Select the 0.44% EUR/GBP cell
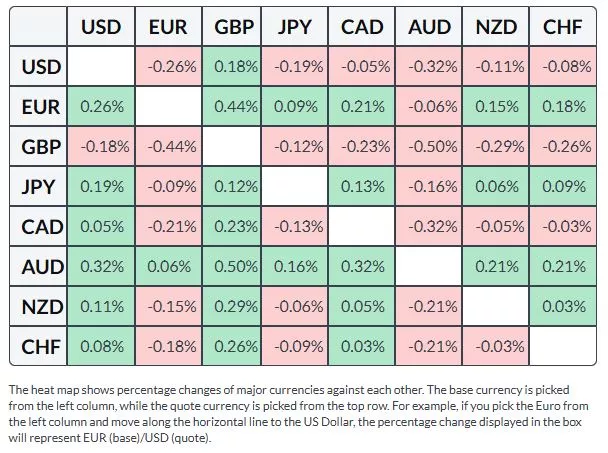This screenshot has height=453, width=608. 233,106
